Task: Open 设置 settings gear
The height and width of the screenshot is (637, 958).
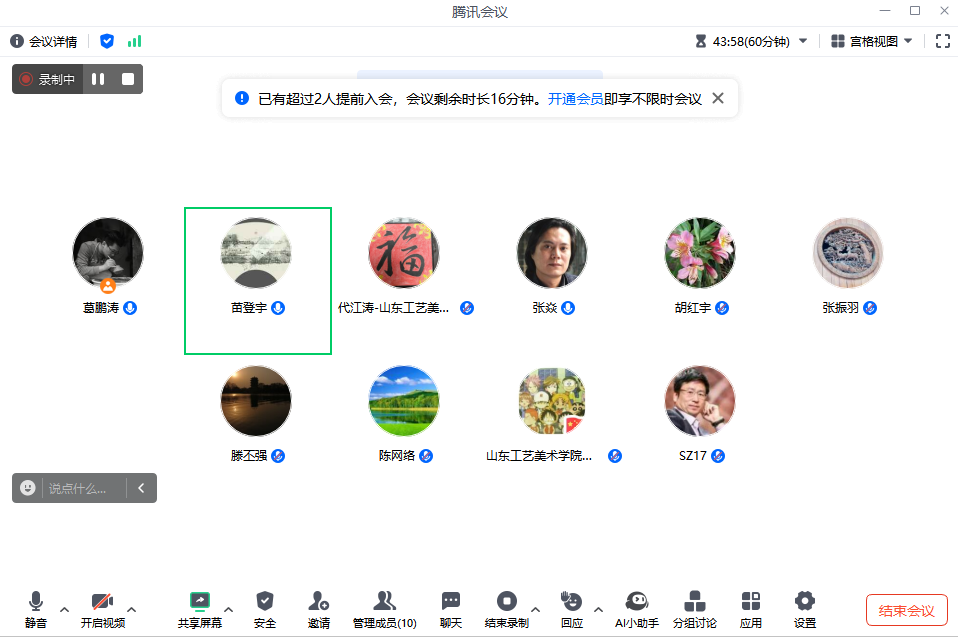Action: click(x=805, y=610)
